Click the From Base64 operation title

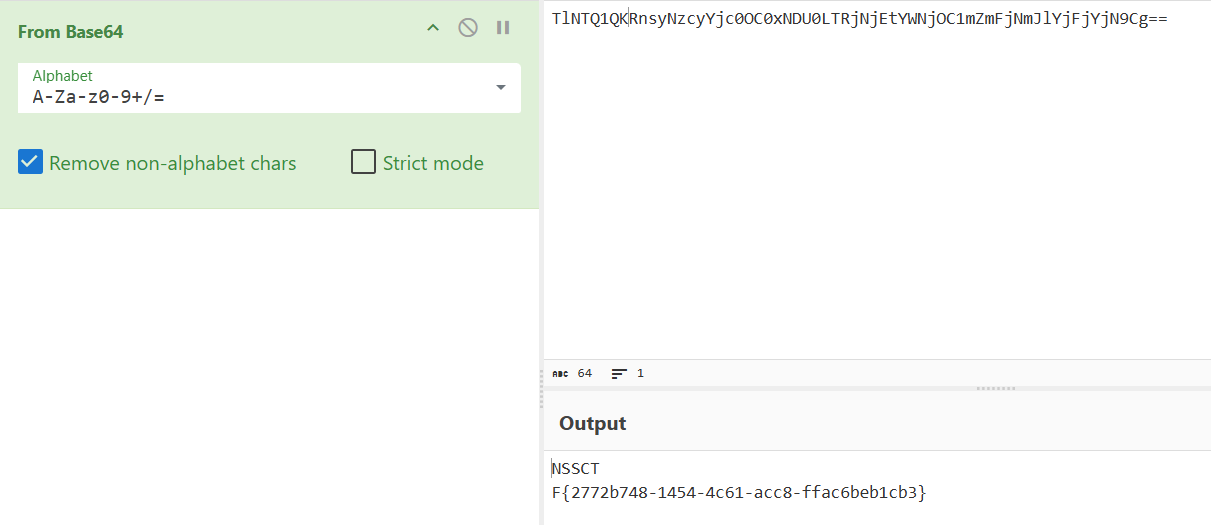pyautogui.click(x=70, y=32)
